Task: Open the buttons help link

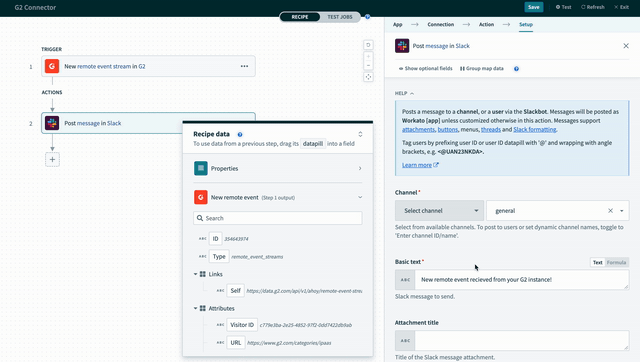Action: [448, 129]
